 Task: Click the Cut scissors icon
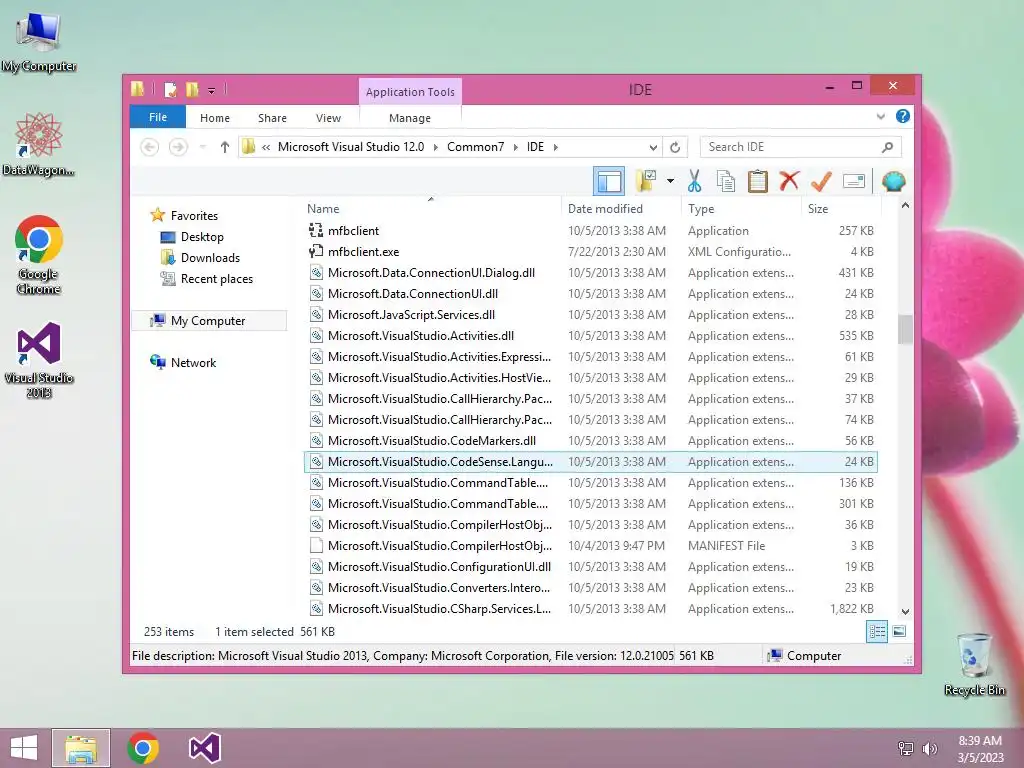[694, 181]
